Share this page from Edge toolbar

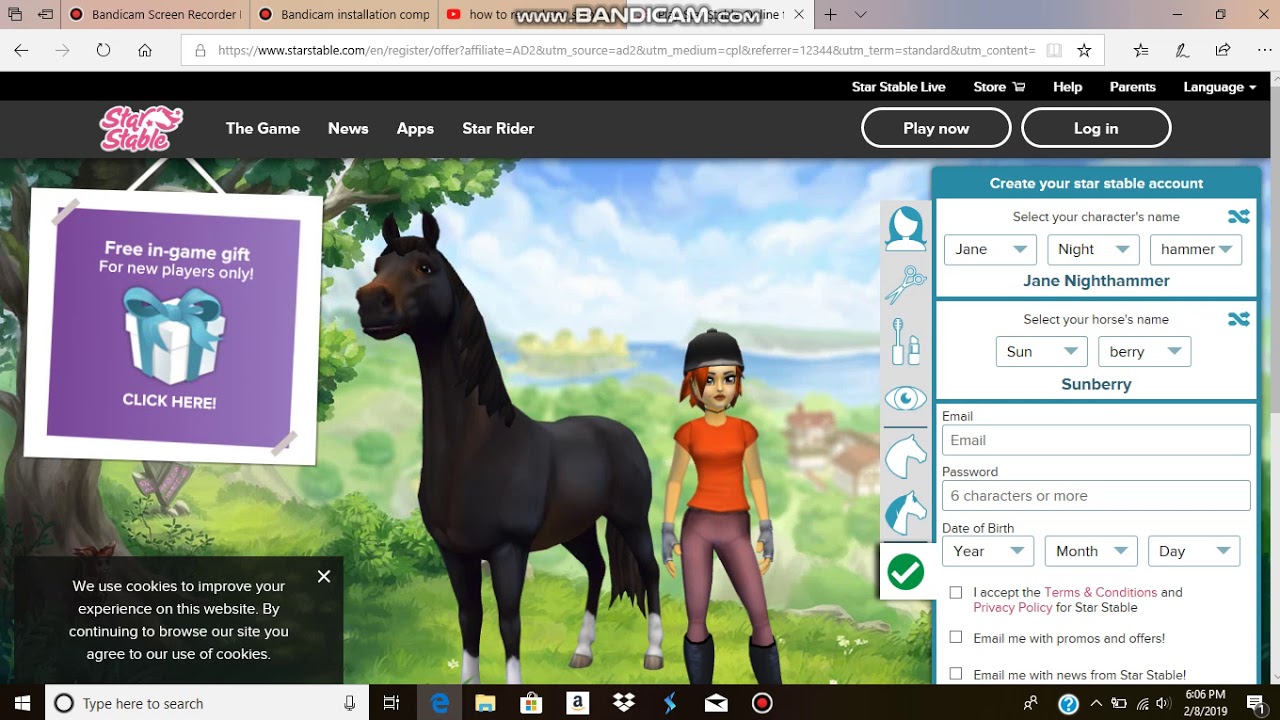click(1222, 50)
